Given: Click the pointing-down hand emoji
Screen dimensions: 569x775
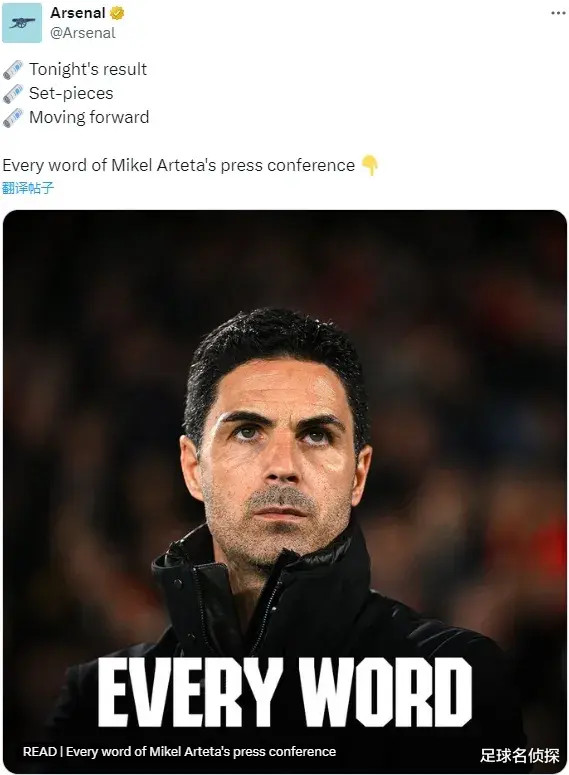Looking at the screenshot, I should coord(370,165).
